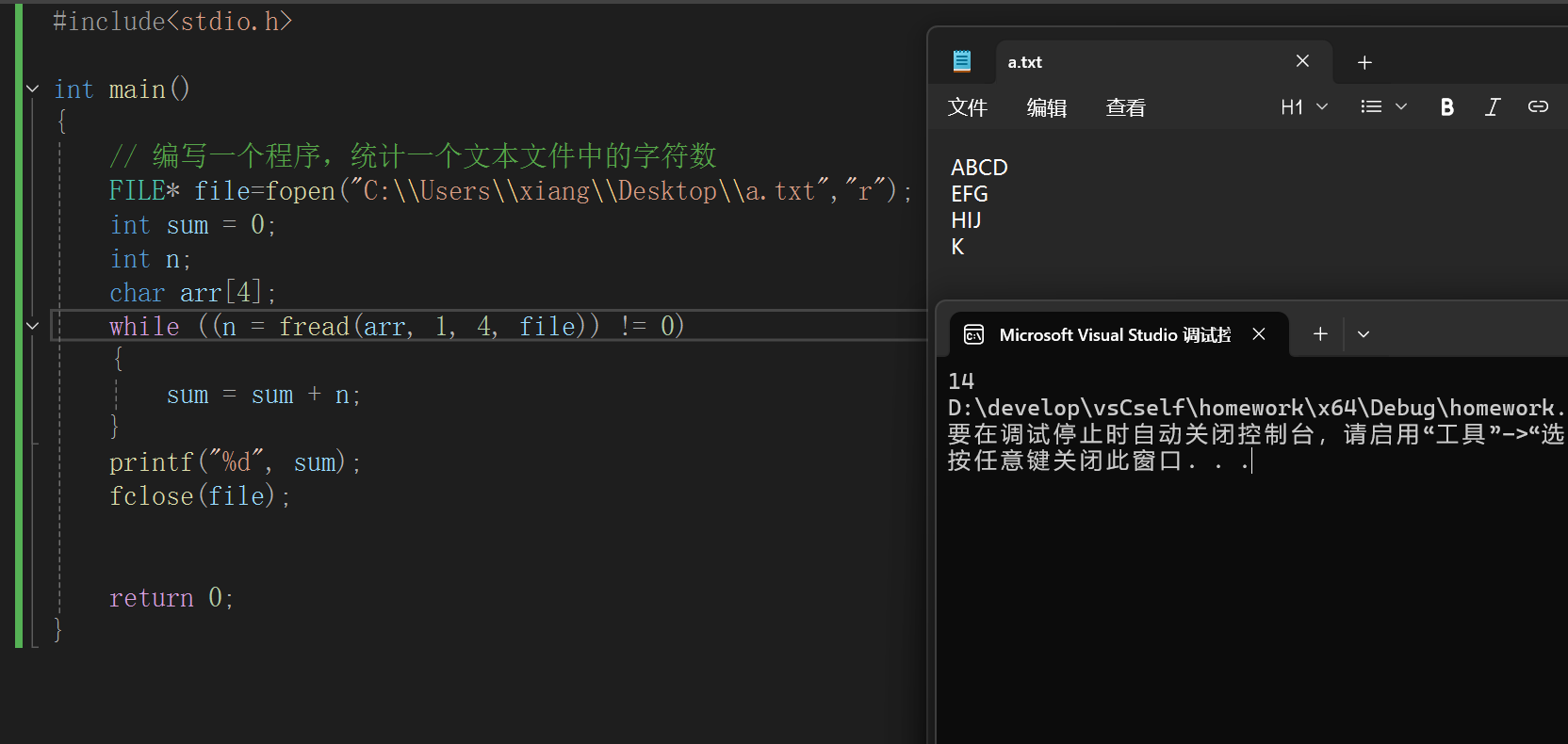Click the int n; declaration line
This screenshot has width=1568, height=744.
(150, 259)
